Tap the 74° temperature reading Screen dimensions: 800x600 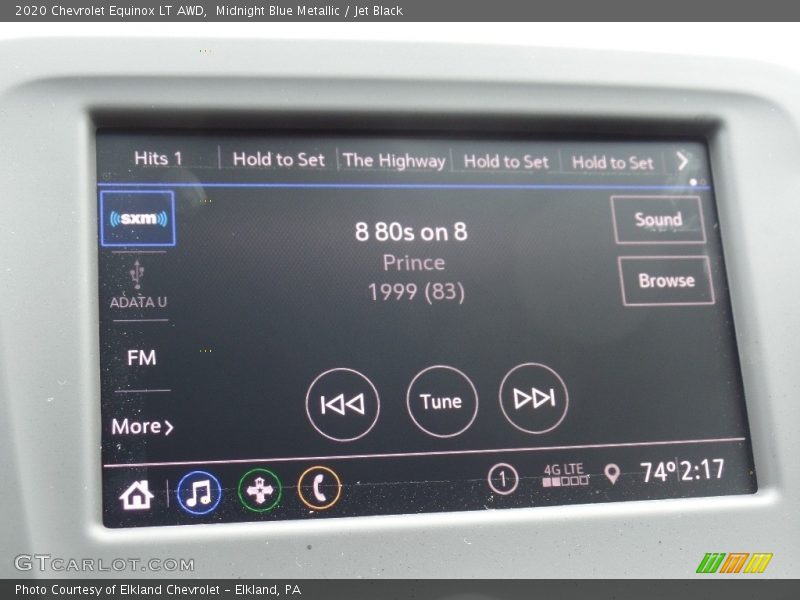[658, 472]
